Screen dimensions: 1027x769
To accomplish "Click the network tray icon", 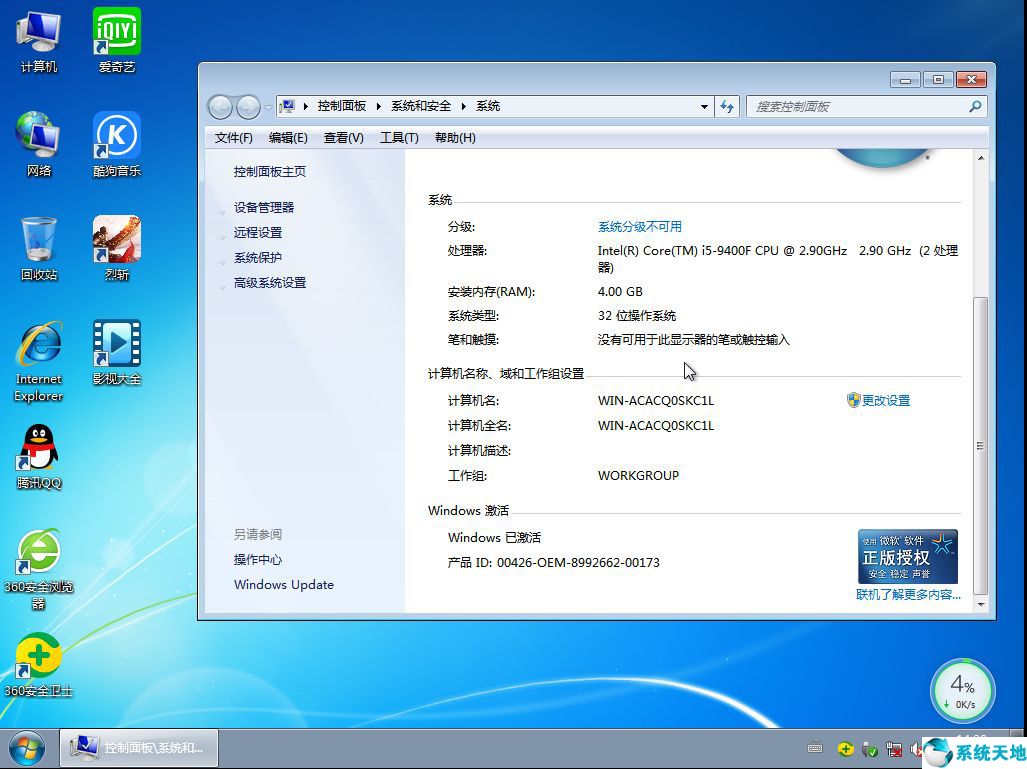I will pos(894,748).
